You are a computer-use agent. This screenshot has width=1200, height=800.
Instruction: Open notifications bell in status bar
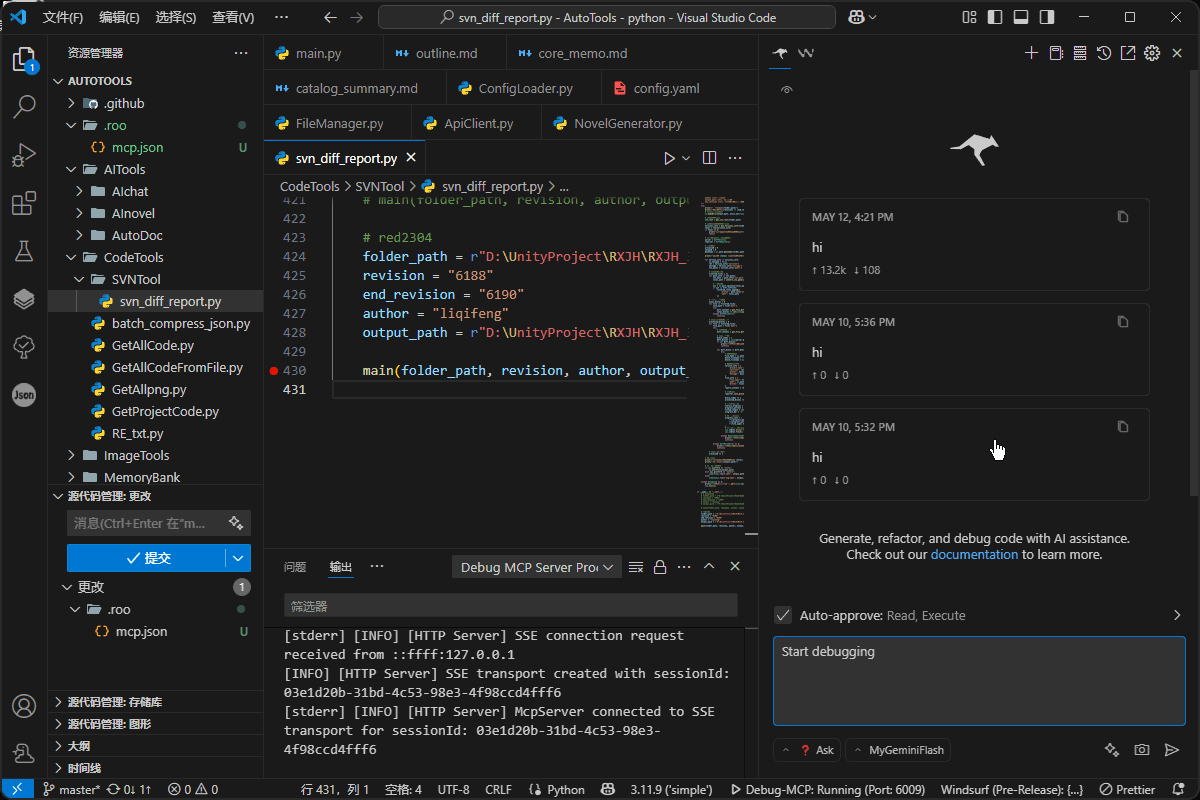point(1180,790)
